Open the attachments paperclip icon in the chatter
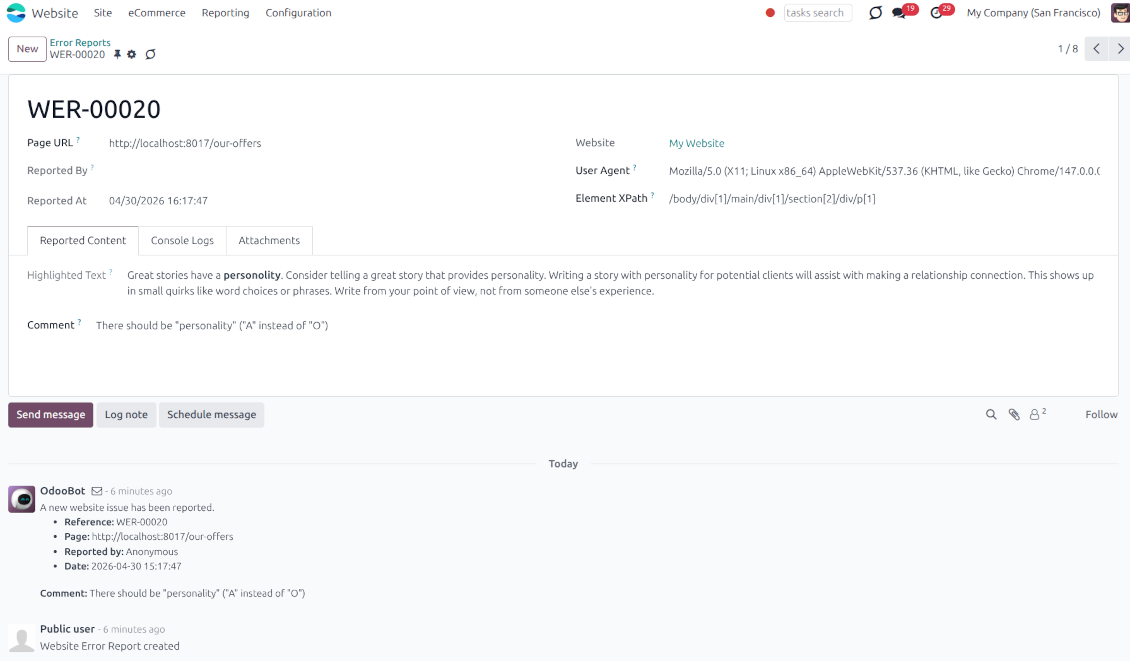 point(1013,413)
